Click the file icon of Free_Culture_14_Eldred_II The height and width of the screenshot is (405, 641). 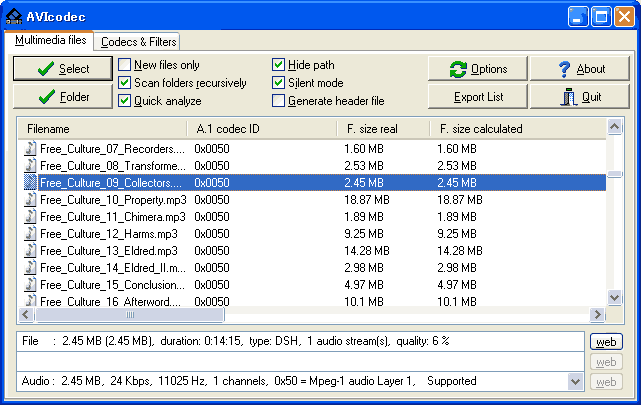30,268
